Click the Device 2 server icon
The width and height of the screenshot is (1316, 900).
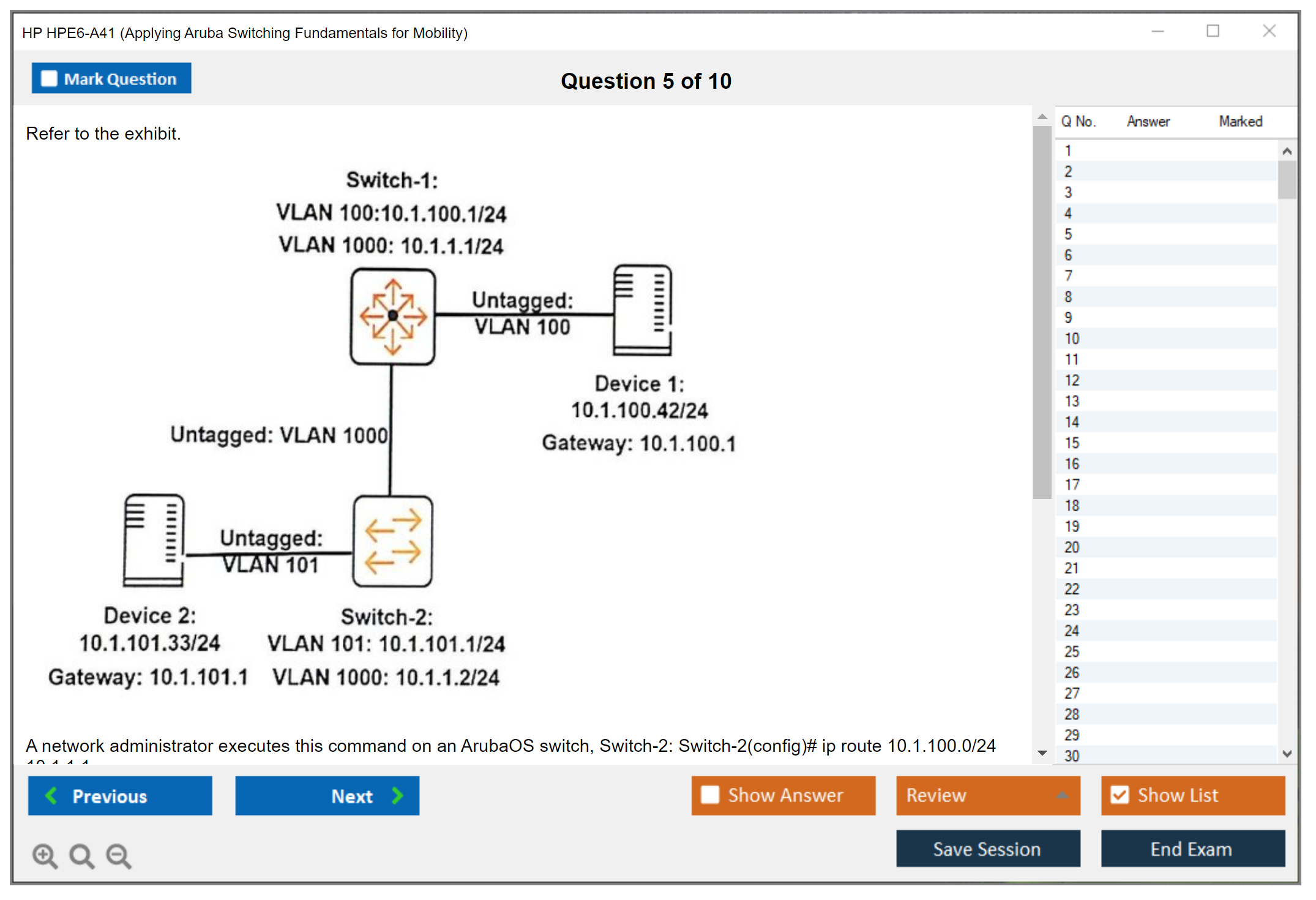pyautogui.click(x=154, y=540)
